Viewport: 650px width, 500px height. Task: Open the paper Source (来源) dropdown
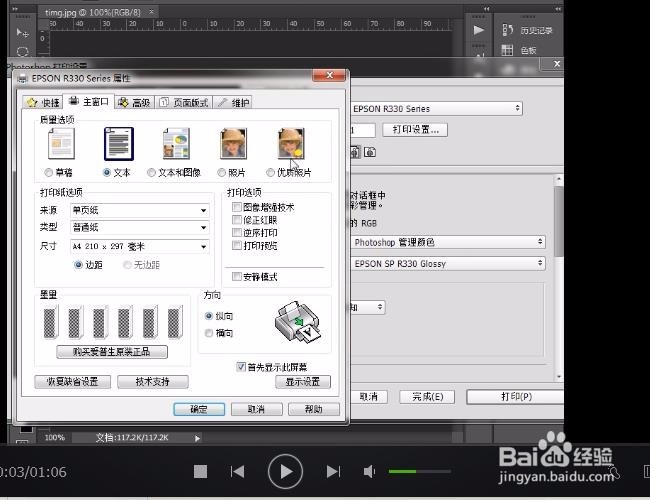(x=140, y=210)
